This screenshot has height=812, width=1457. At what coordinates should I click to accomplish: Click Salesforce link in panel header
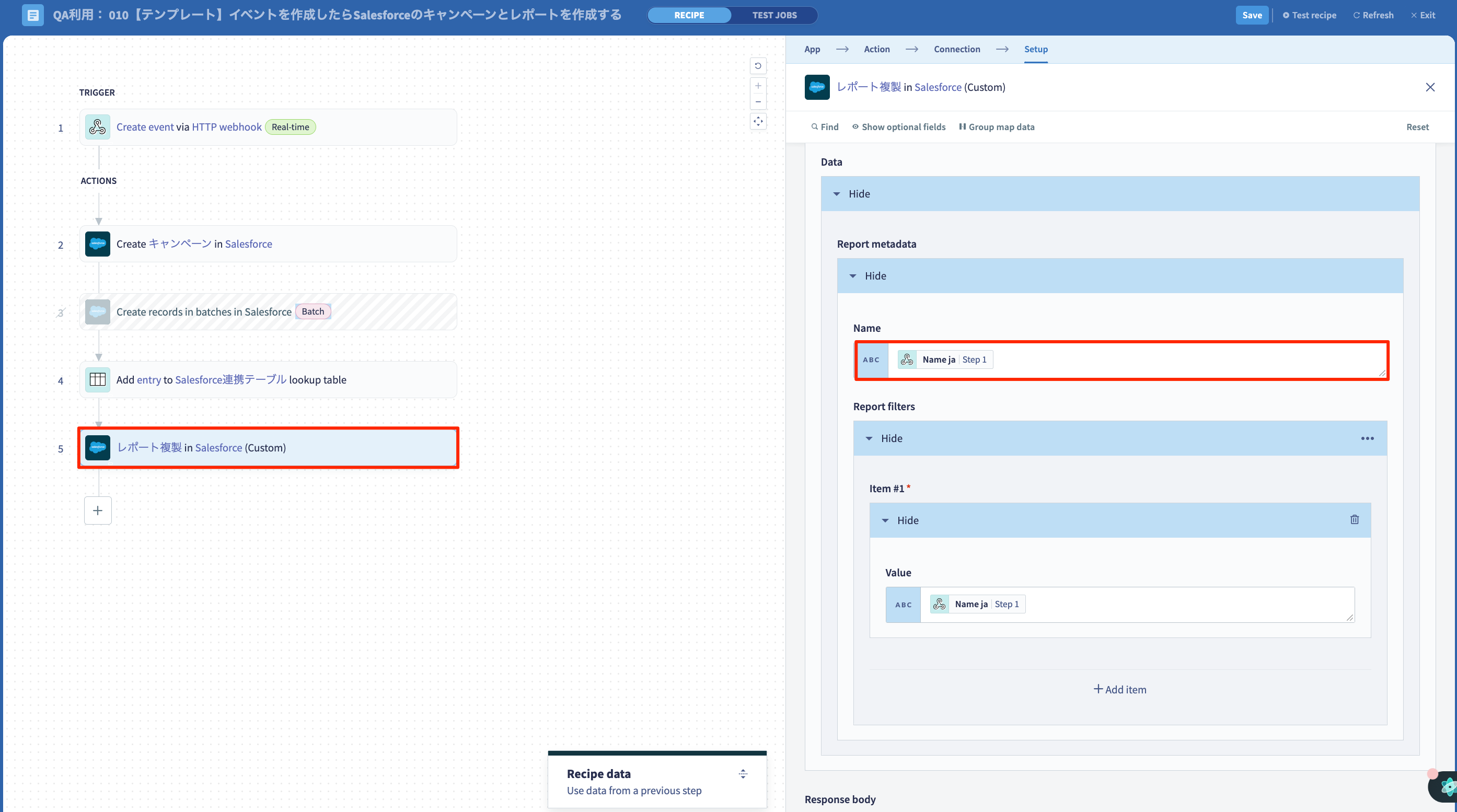coord(938,87)
